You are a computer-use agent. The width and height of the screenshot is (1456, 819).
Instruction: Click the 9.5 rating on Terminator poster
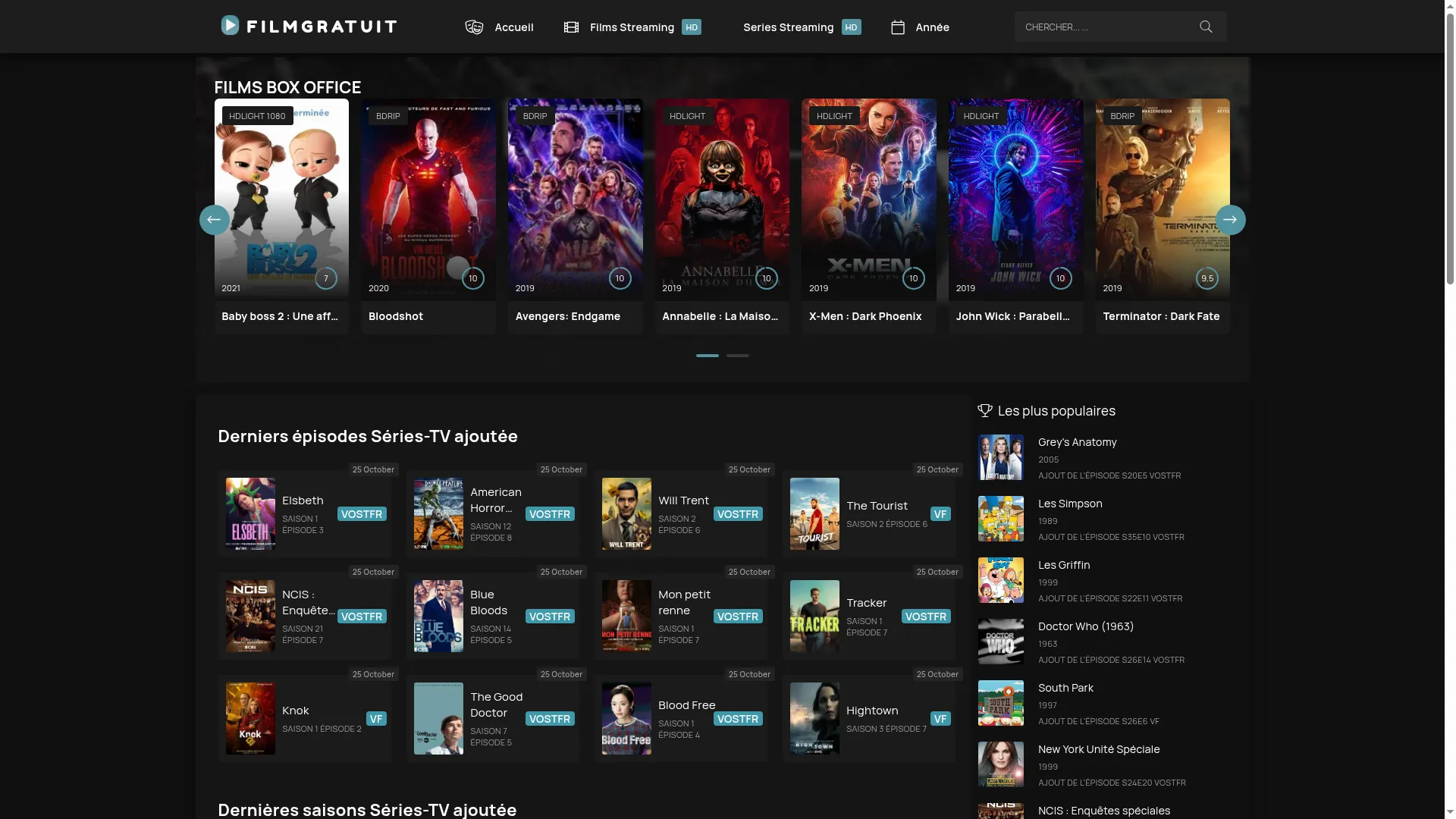1207,278
